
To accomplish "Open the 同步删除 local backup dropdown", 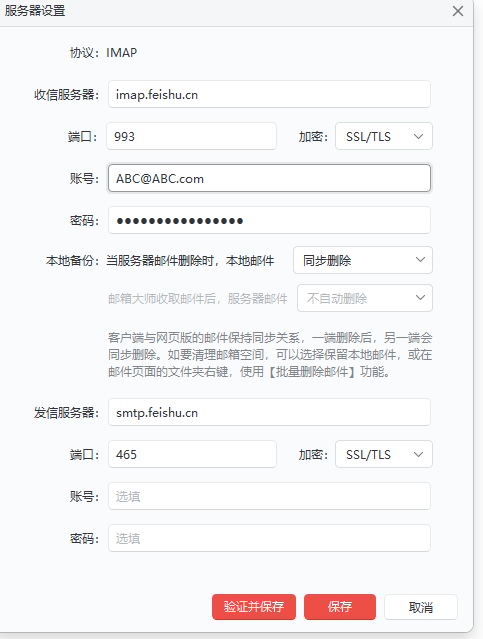I will [x=363, y=260].
